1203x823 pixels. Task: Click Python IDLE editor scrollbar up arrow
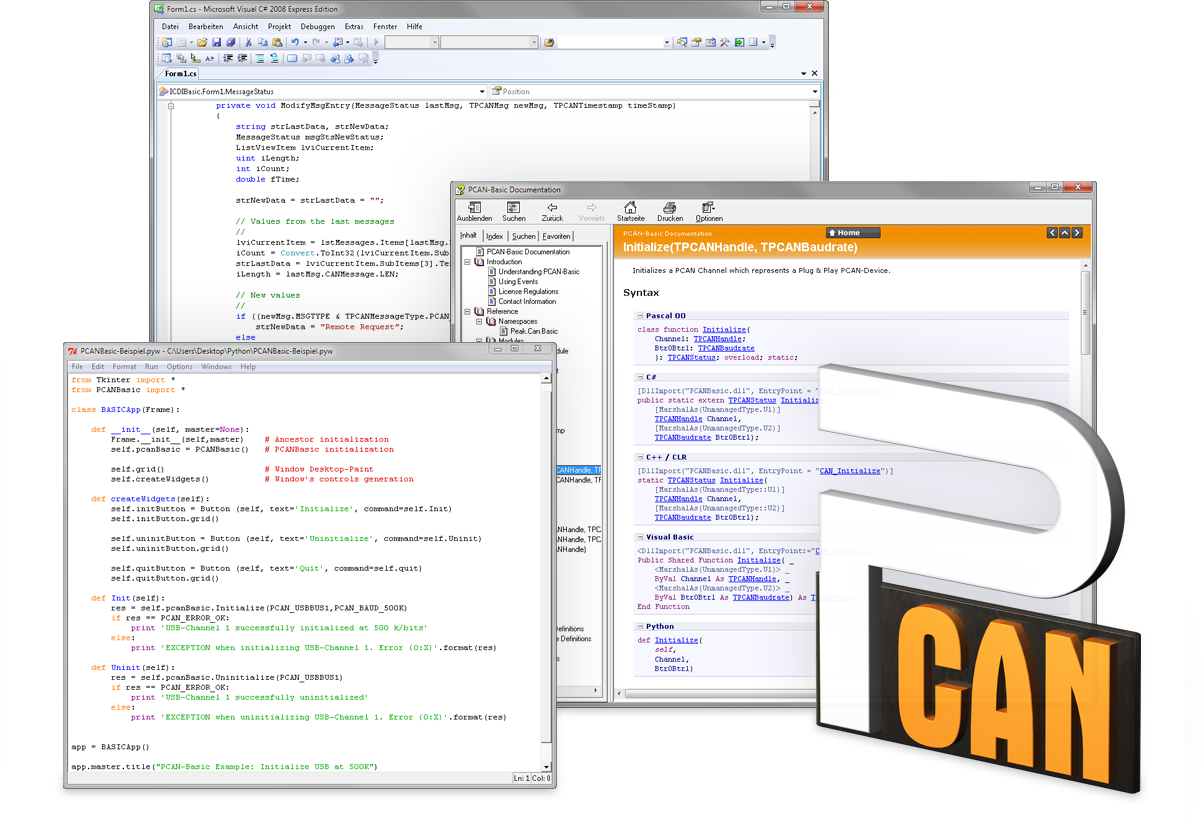[546, 377]
